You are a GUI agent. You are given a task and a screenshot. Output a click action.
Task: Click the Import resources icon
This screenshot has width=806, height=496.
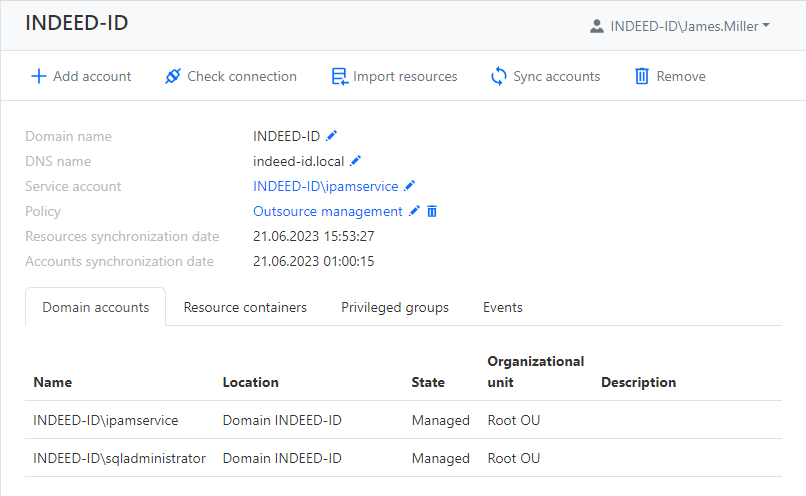point(339,76)
